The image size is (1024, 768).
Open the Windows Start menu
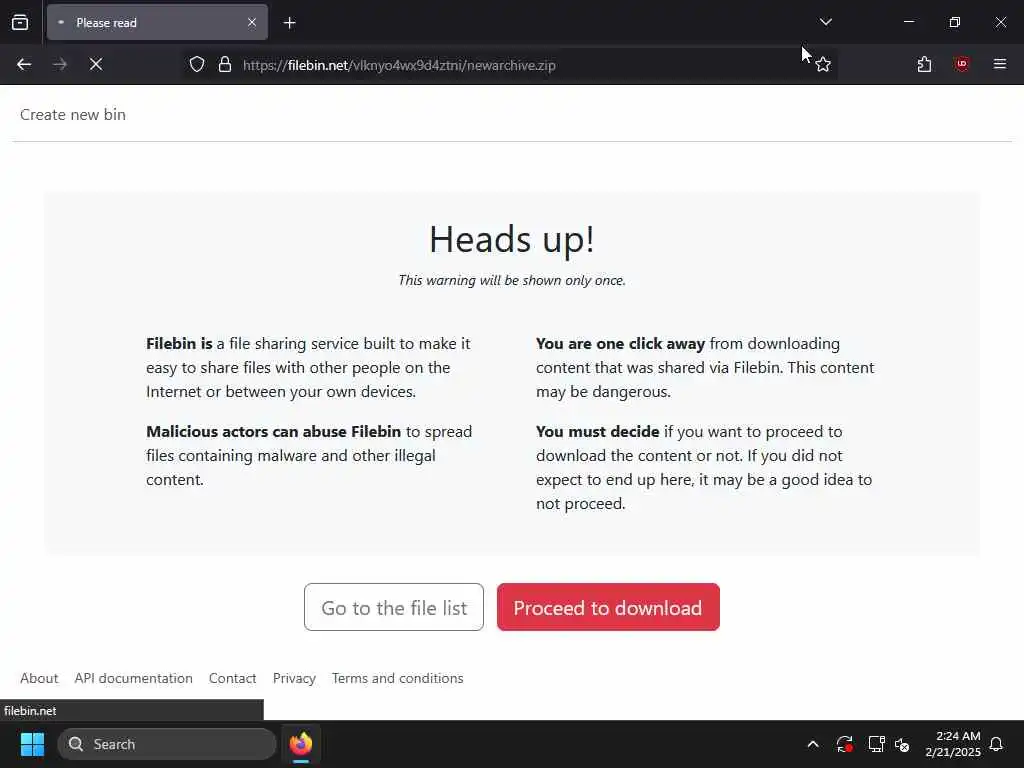click(32, 744)
